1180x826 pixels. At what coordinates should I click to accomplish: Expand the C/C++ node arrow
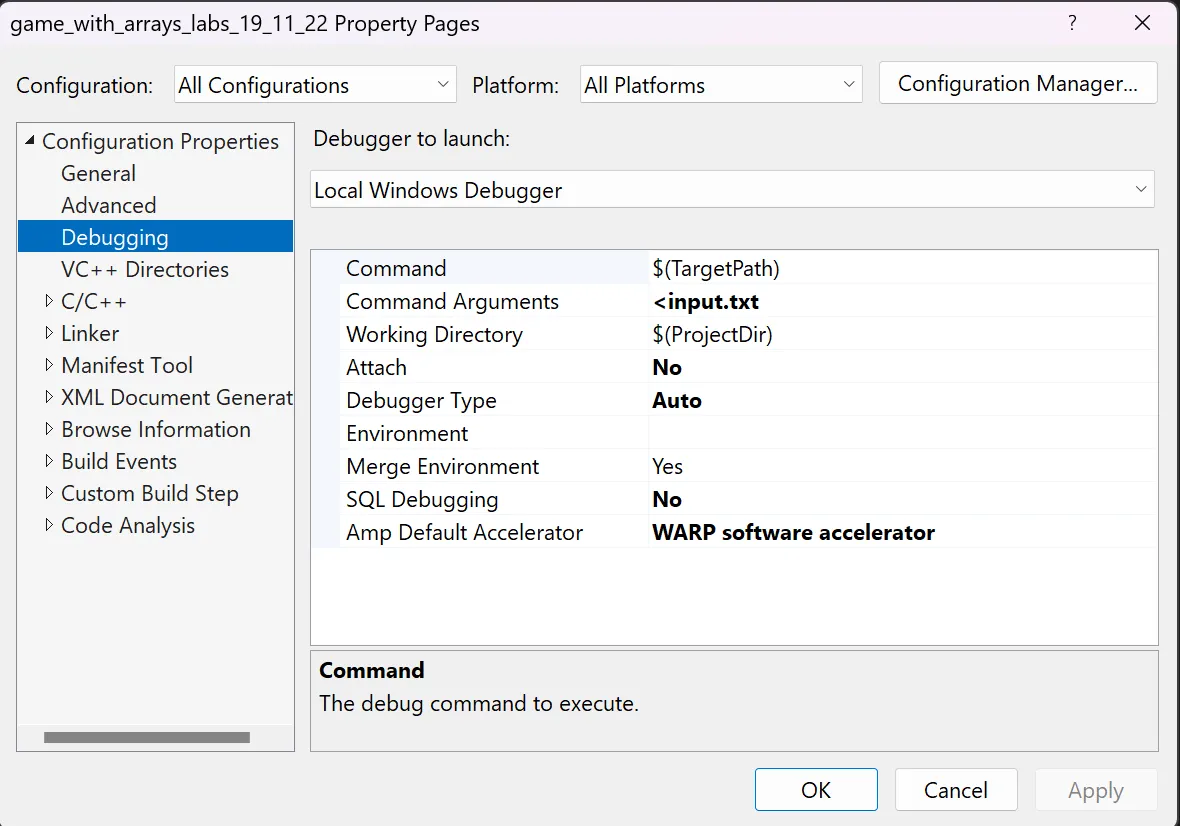coord(49,301)
